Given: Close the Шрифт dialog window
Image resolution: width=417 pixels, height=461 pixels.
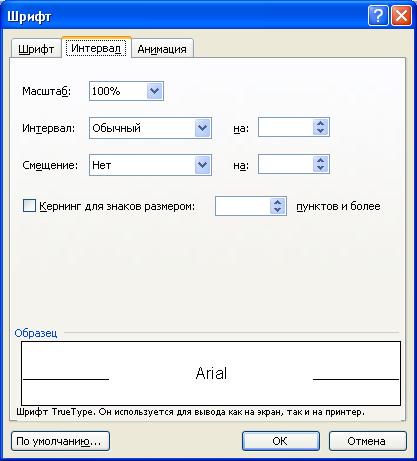Looking at the screenshot, I should (x=401, y=16).
